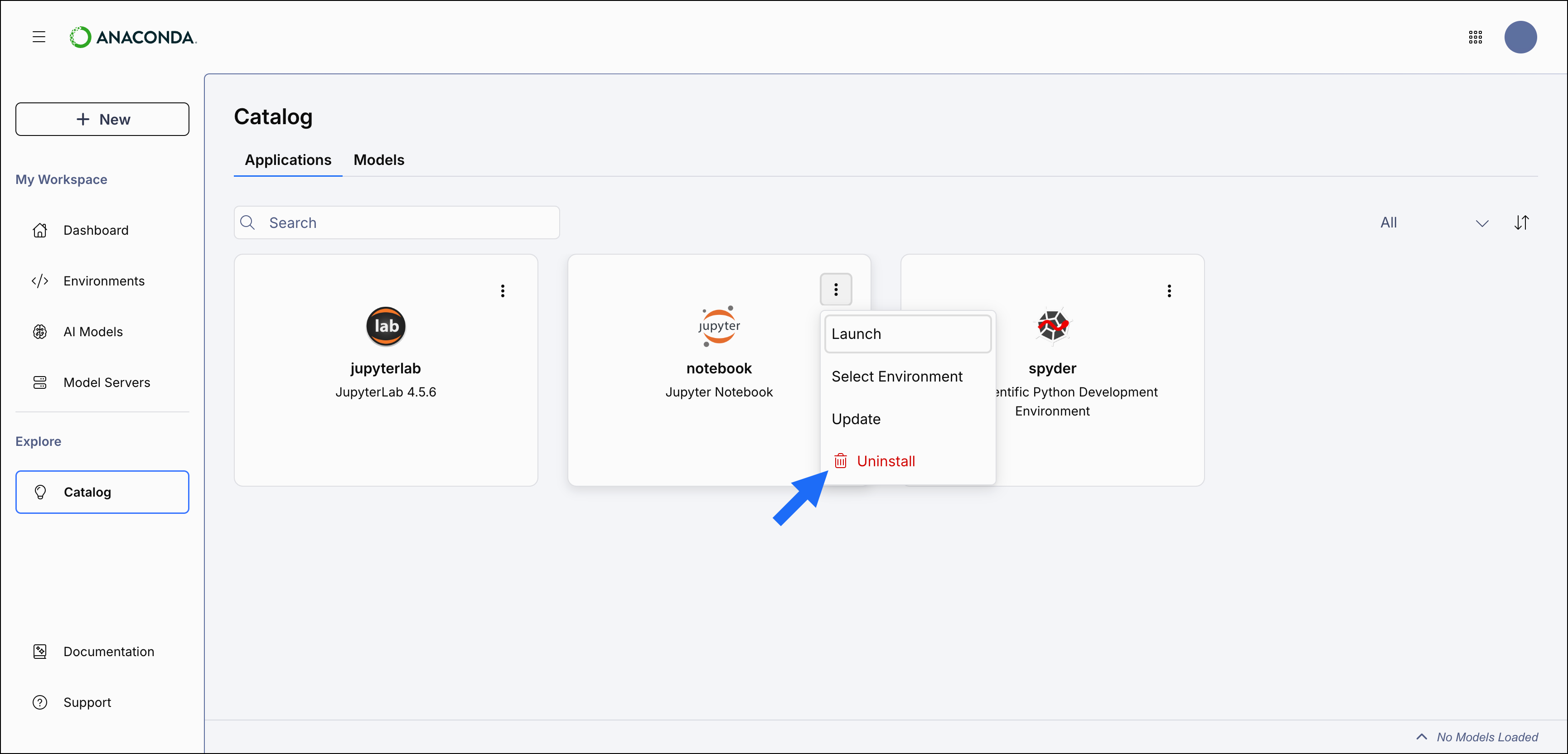Switch to the Applications tab
The width and height of the screenshot is (1568, 754).
tap(288, 159)
